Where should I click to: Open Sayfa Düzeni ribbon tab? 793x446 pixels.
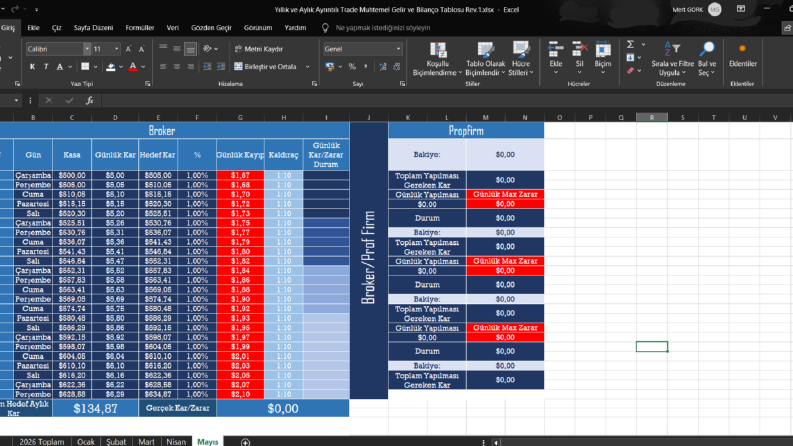94,28
